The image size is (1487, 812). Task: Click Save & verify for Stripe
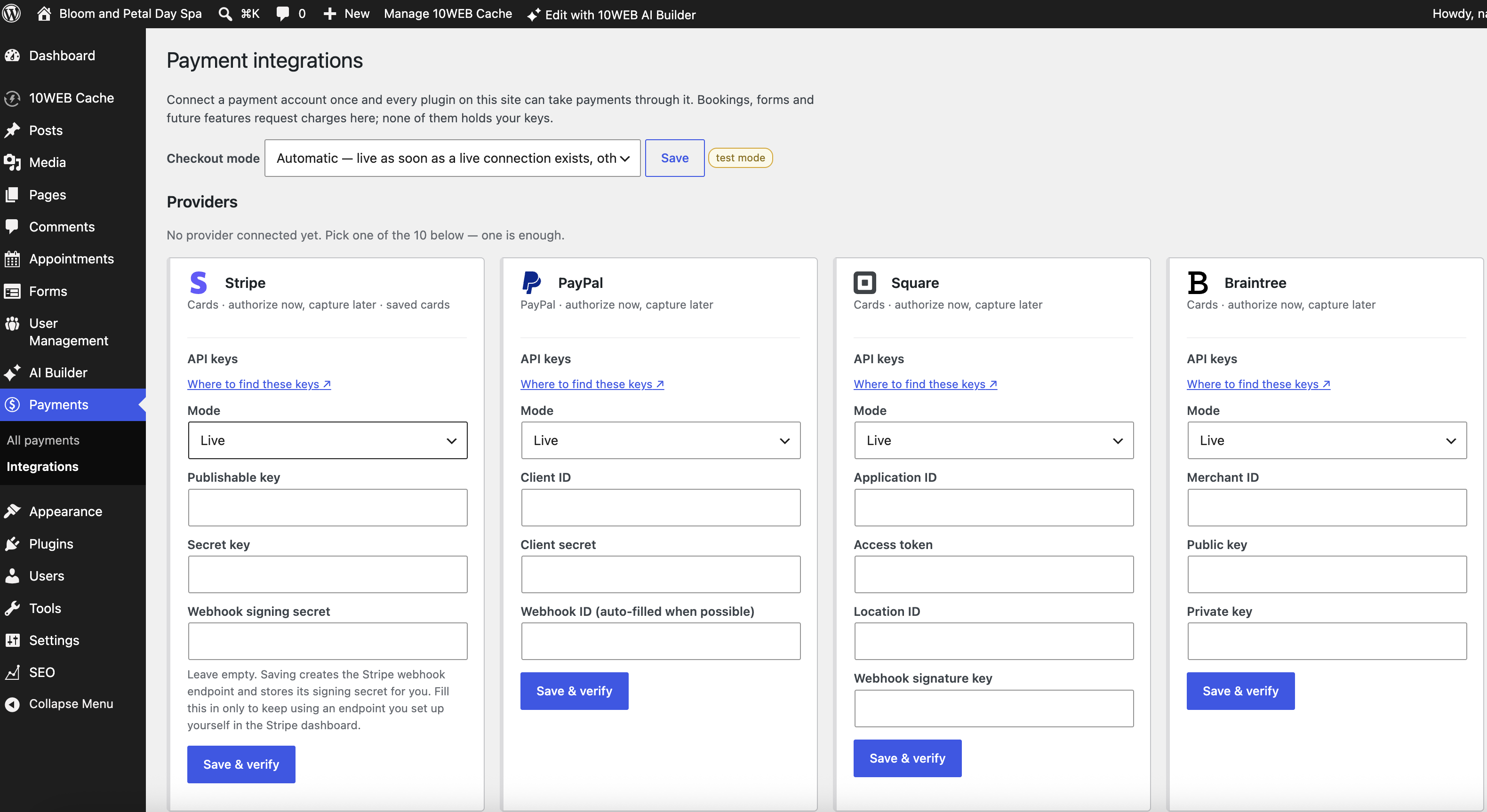(241, 764)
